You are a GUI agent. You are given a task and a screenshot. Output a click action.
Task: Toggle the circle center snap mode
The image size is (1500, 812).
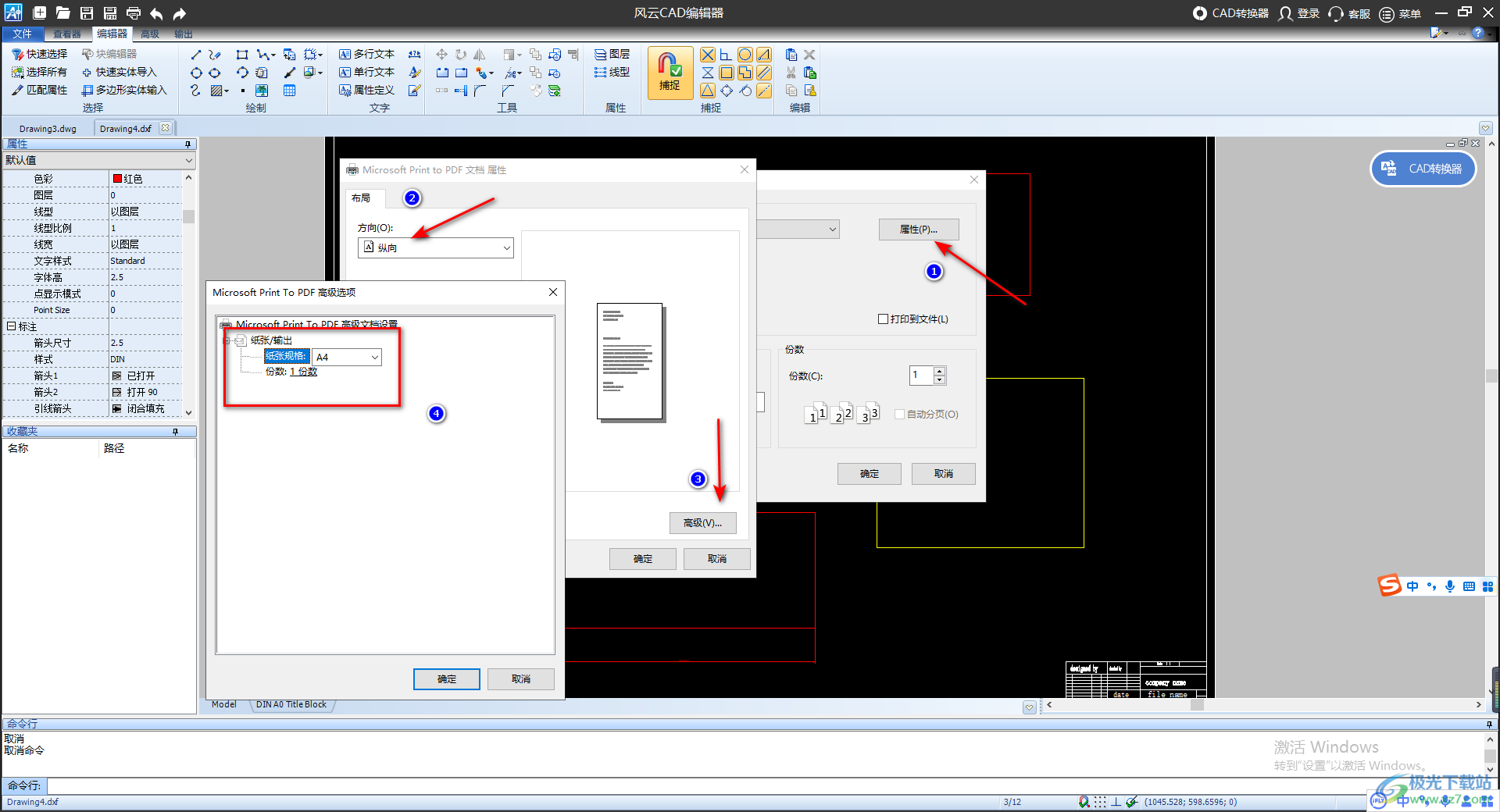(745, 55)
